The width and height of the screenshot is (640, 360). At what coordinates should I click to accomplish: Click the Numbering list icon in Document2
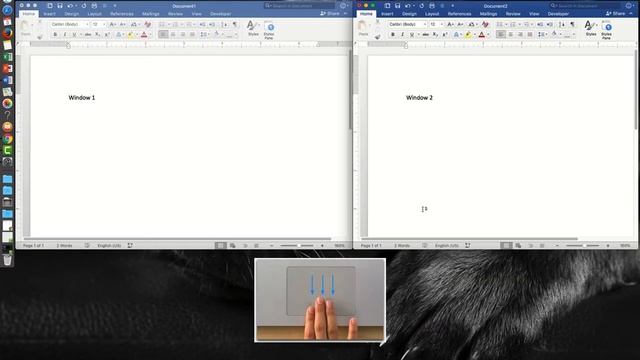tap(513, 24)
